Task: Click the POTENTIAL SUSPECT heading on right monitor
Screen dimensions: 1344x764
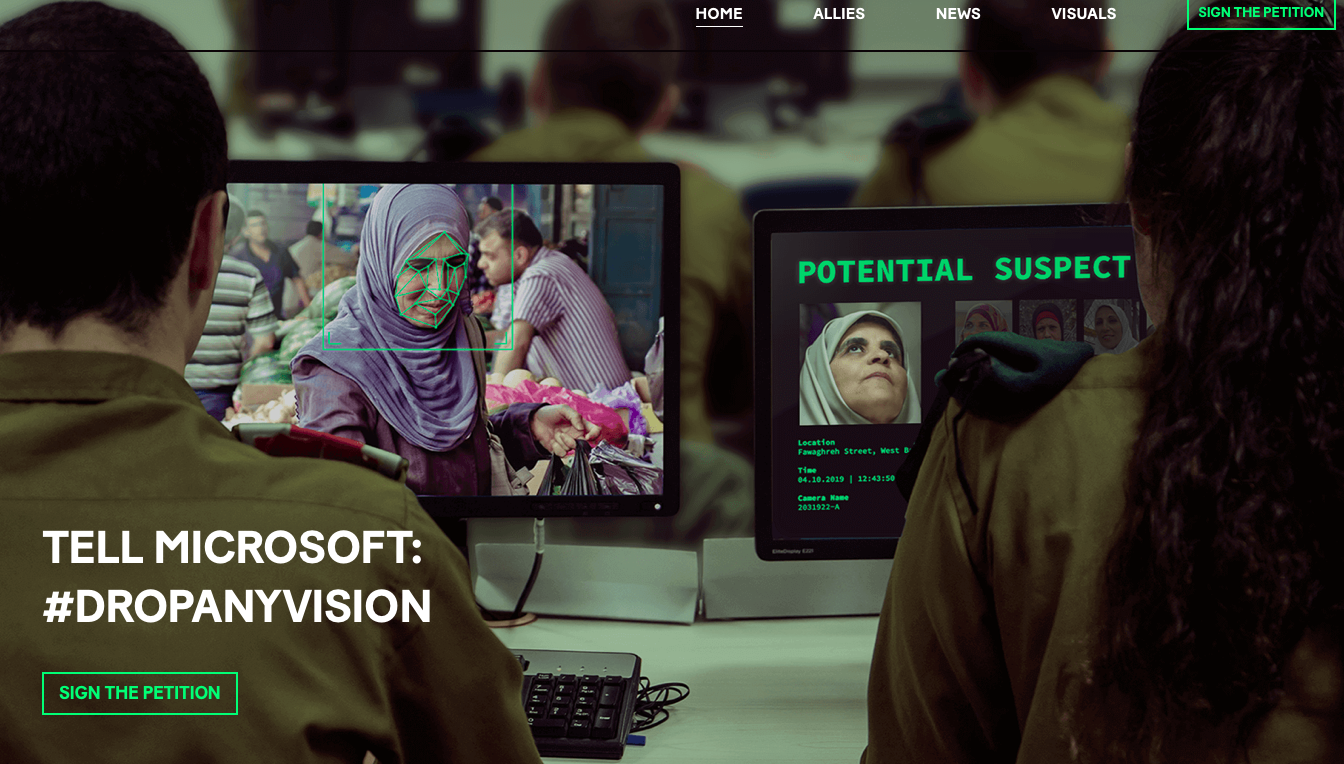Action: 963,270
